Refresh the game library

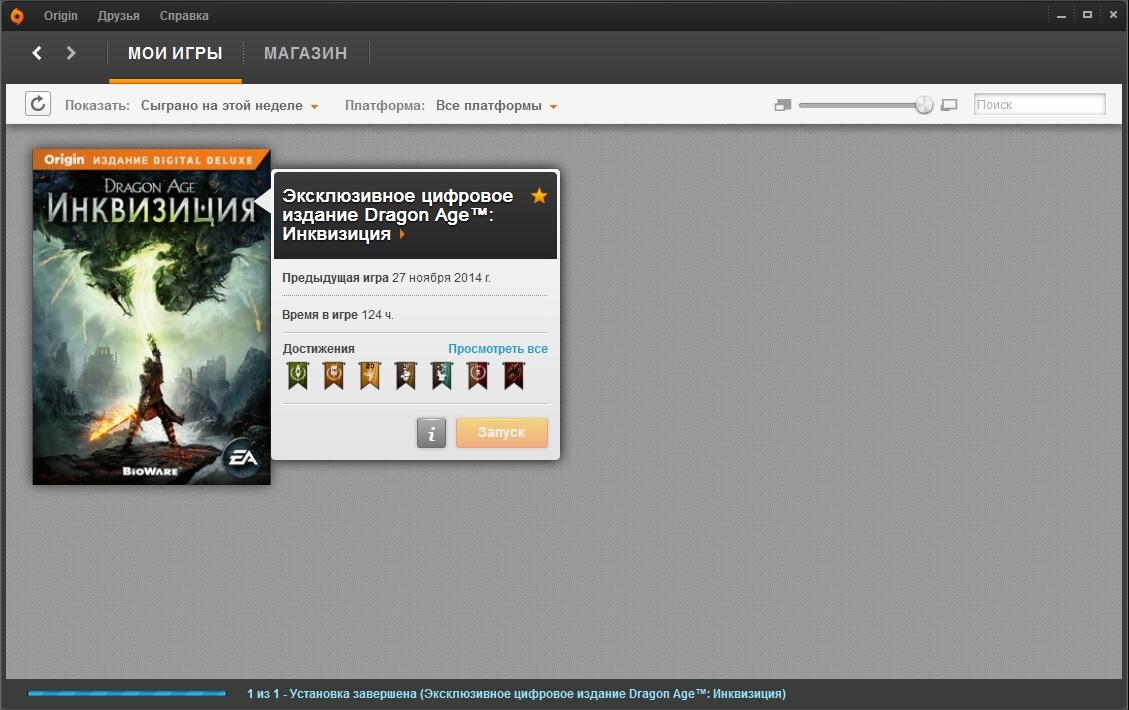pyautogui.click(x=38, y=104)
